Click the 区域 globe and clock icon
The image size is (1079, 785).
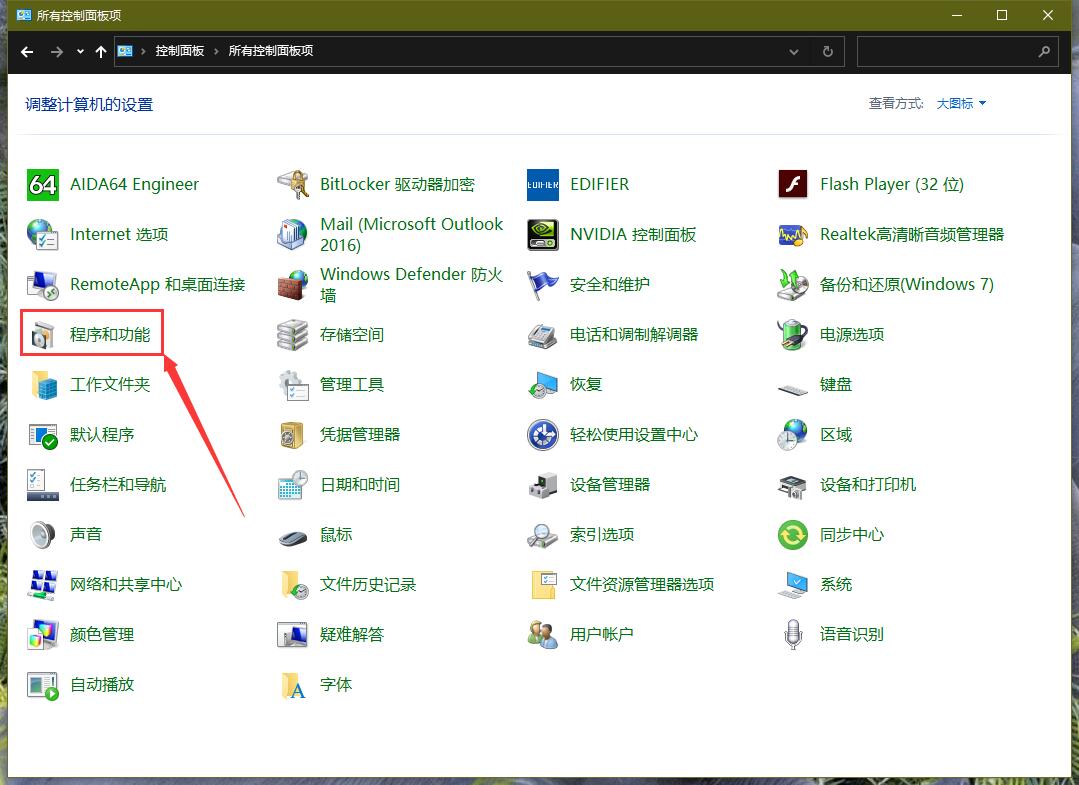tap(792, 435)
